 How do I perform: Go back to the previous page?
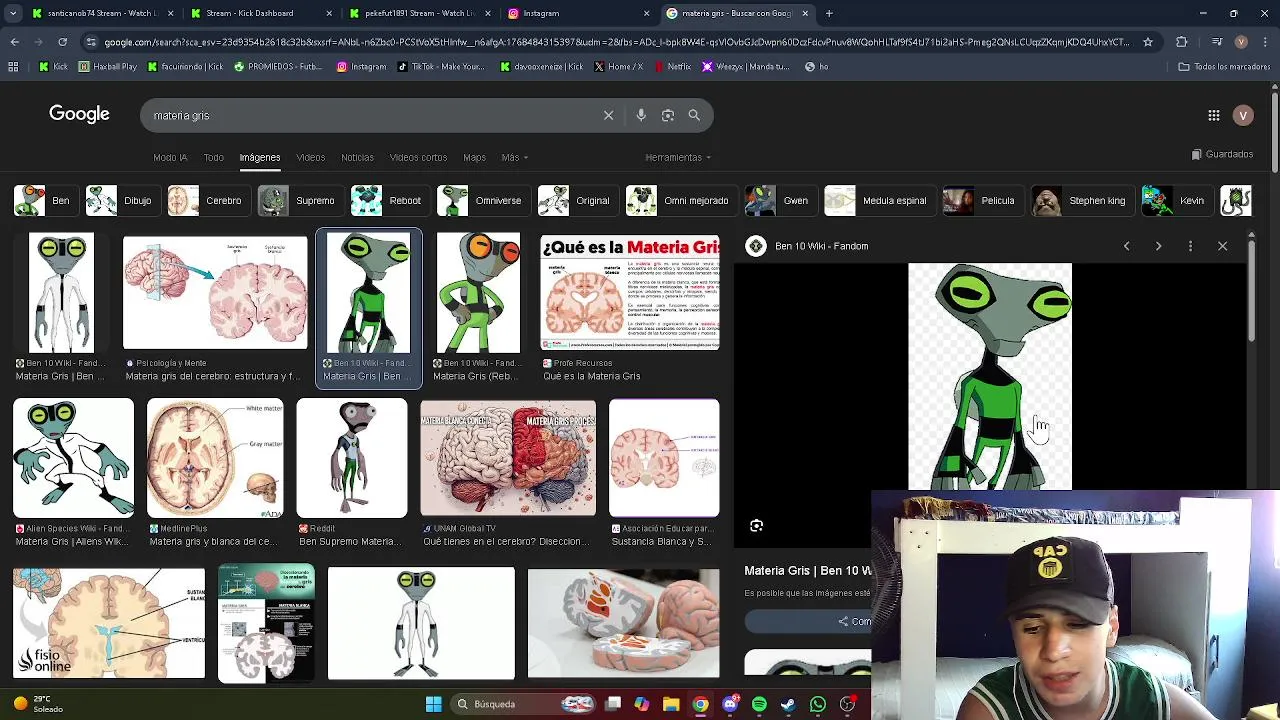14,42
